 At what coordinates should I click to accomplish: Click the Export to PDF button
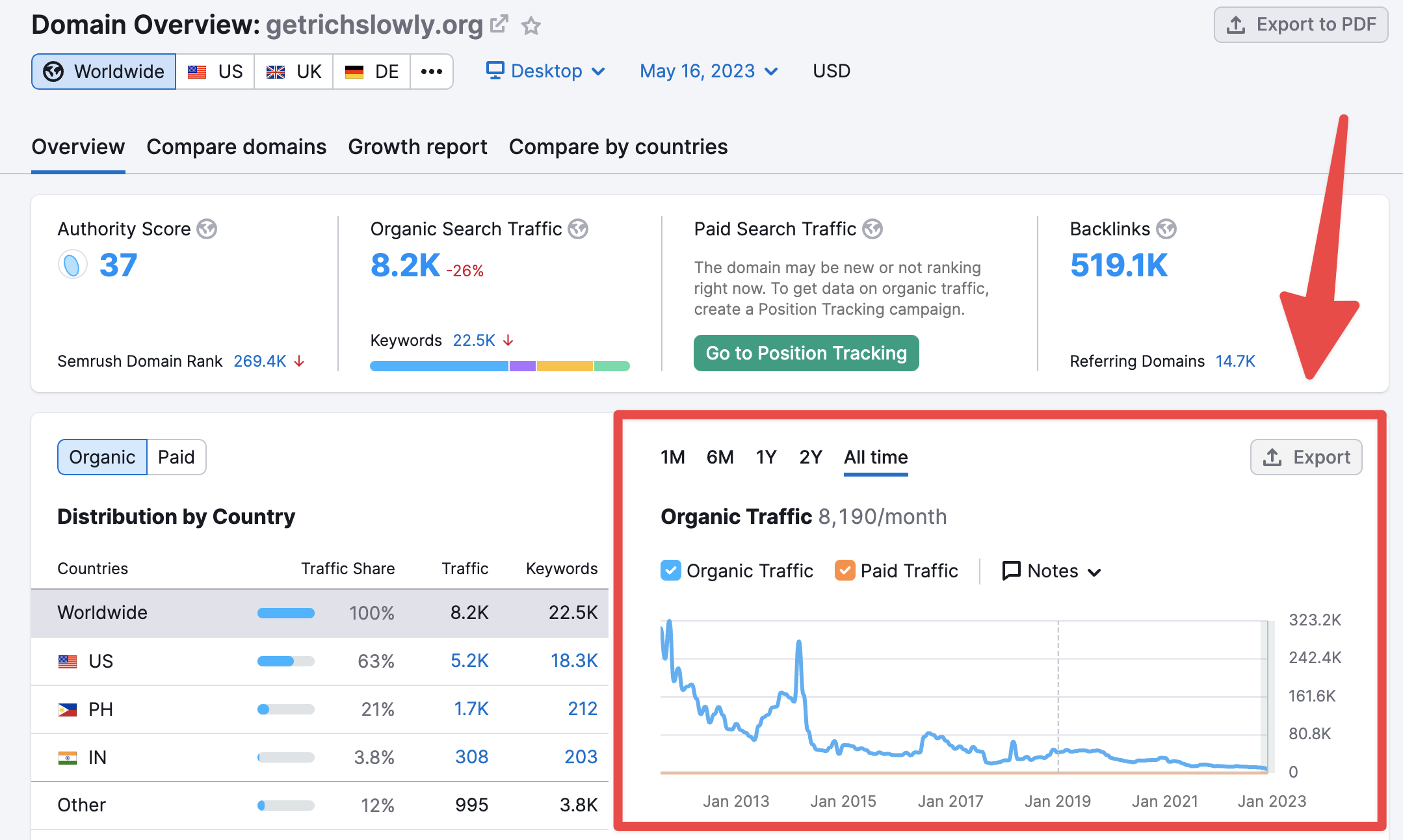coord(1301,25)
